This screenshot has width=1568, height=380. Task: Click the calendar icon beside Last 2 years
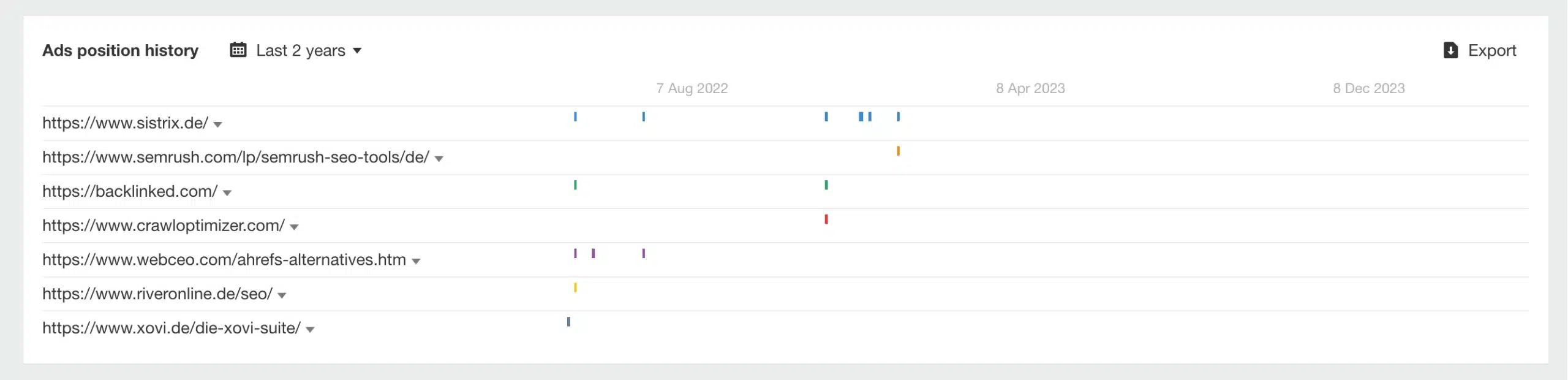(x=238, y=50)
